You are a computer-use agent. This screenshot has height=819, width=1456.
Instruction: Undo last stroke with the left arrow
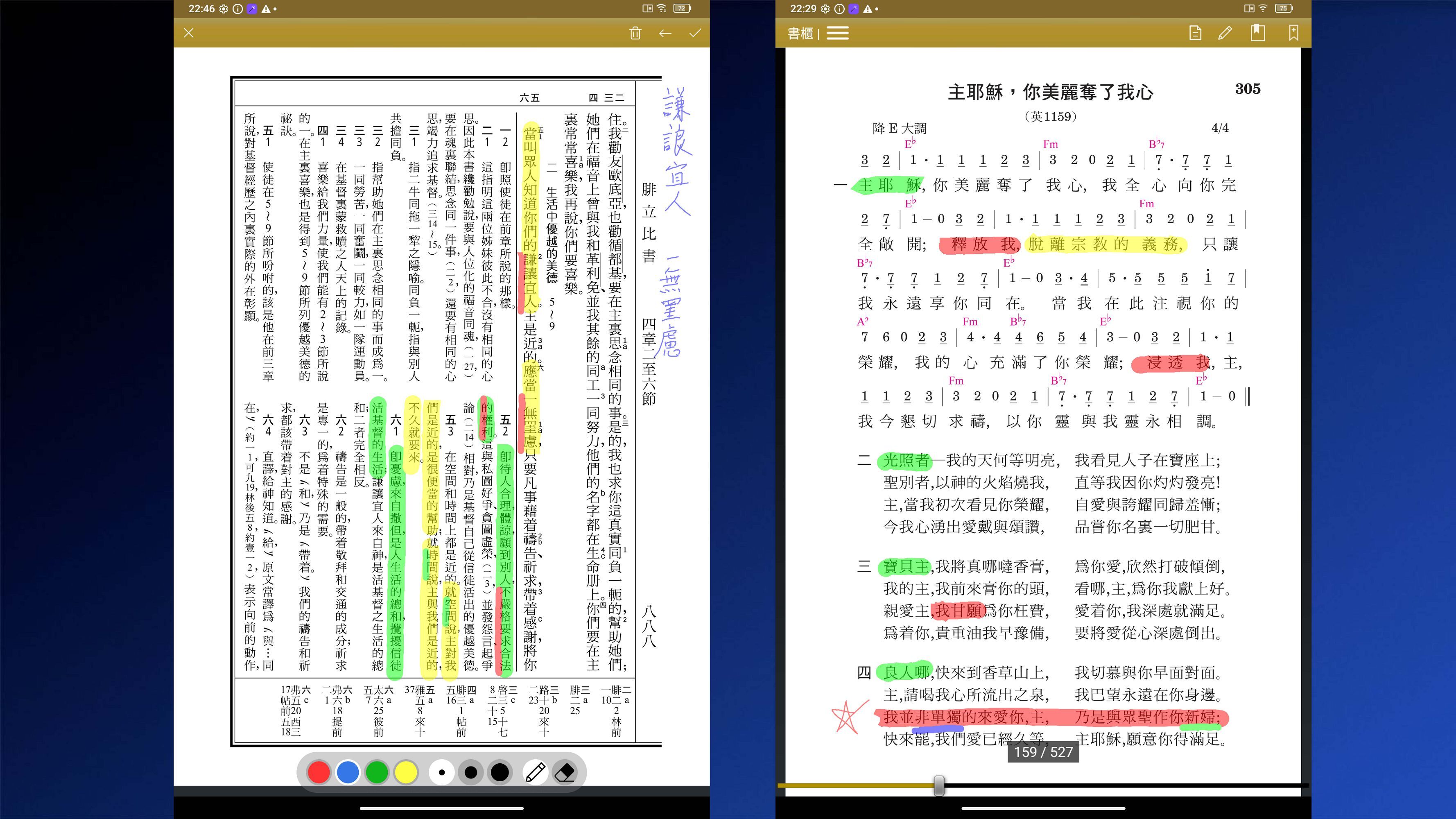tap(665, 33)
